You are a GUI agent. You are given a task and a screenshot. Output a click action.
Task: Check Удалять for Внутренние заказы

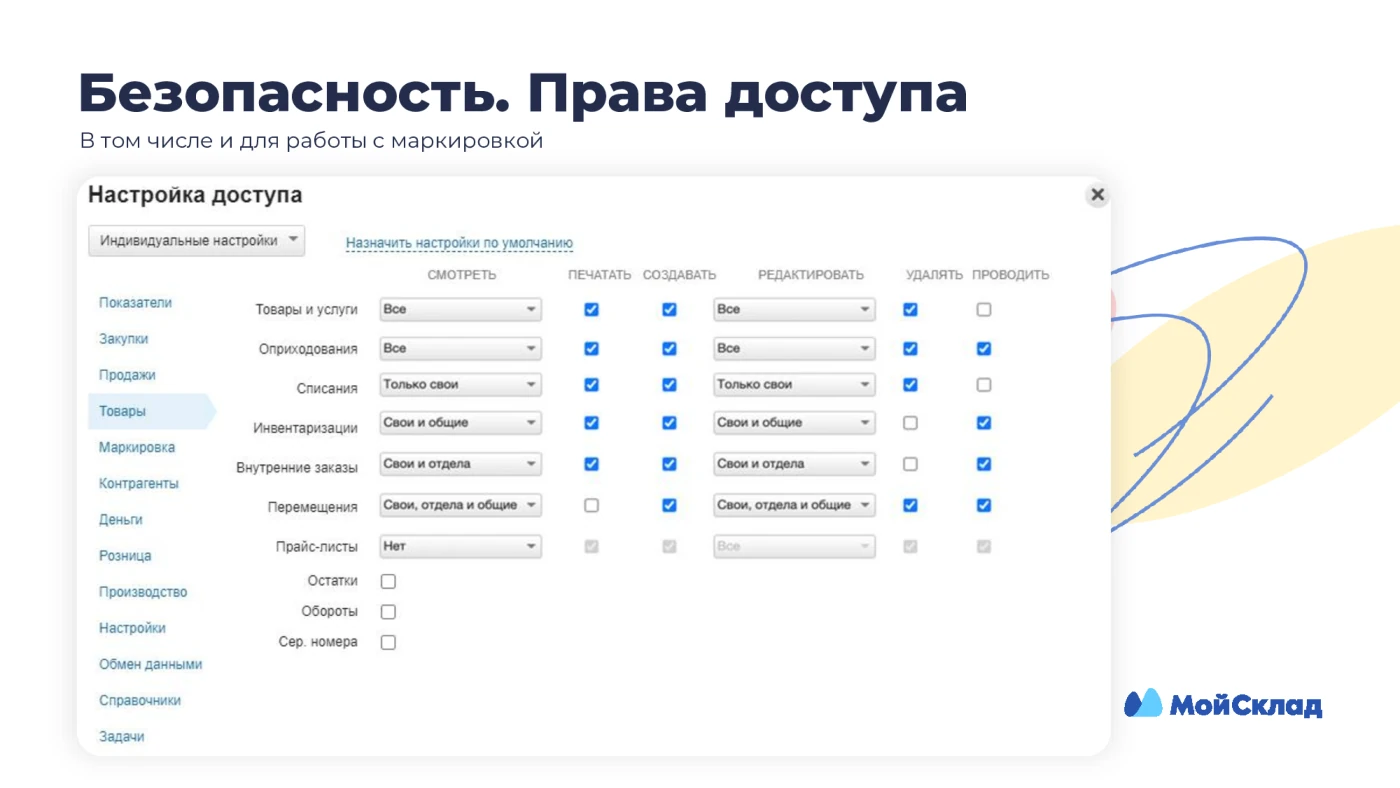[910, 464]
